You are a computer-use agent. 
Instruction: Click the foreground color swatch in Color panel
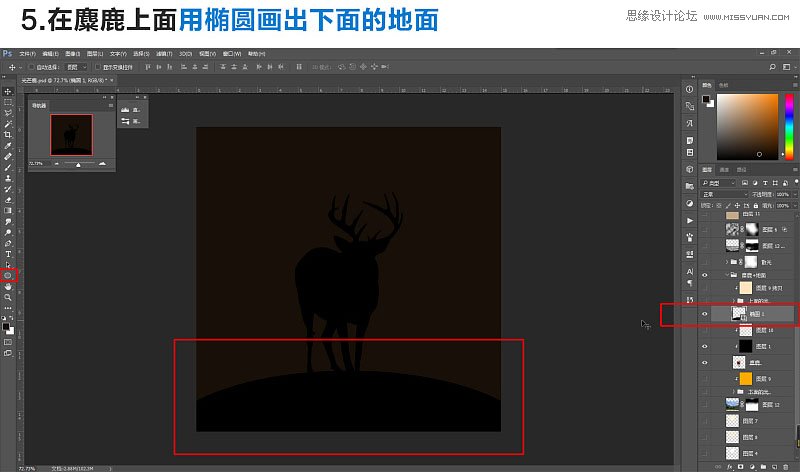point(706,98)
